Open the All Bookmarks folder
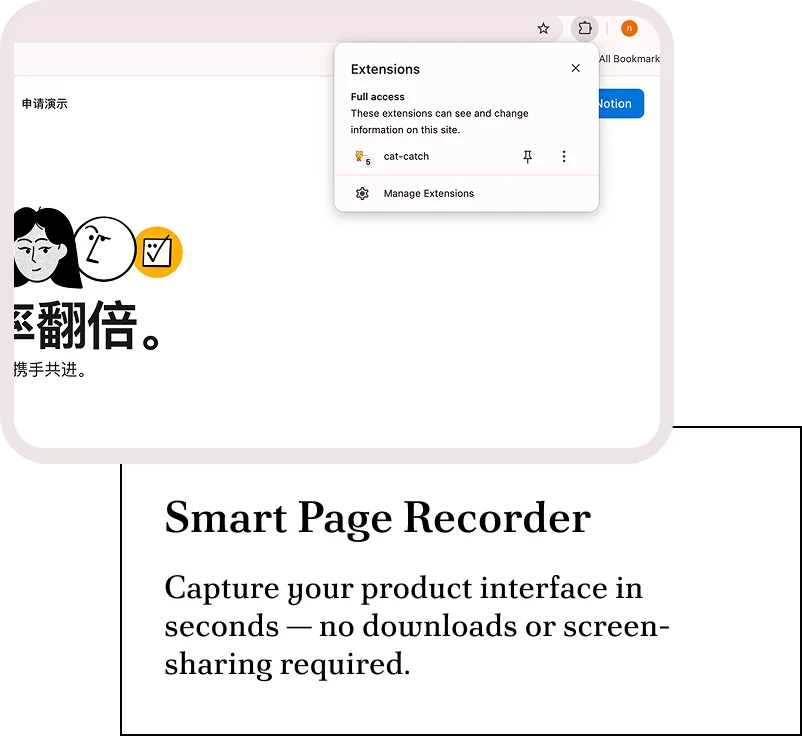 pyautogui.click(x=629, y=59)
